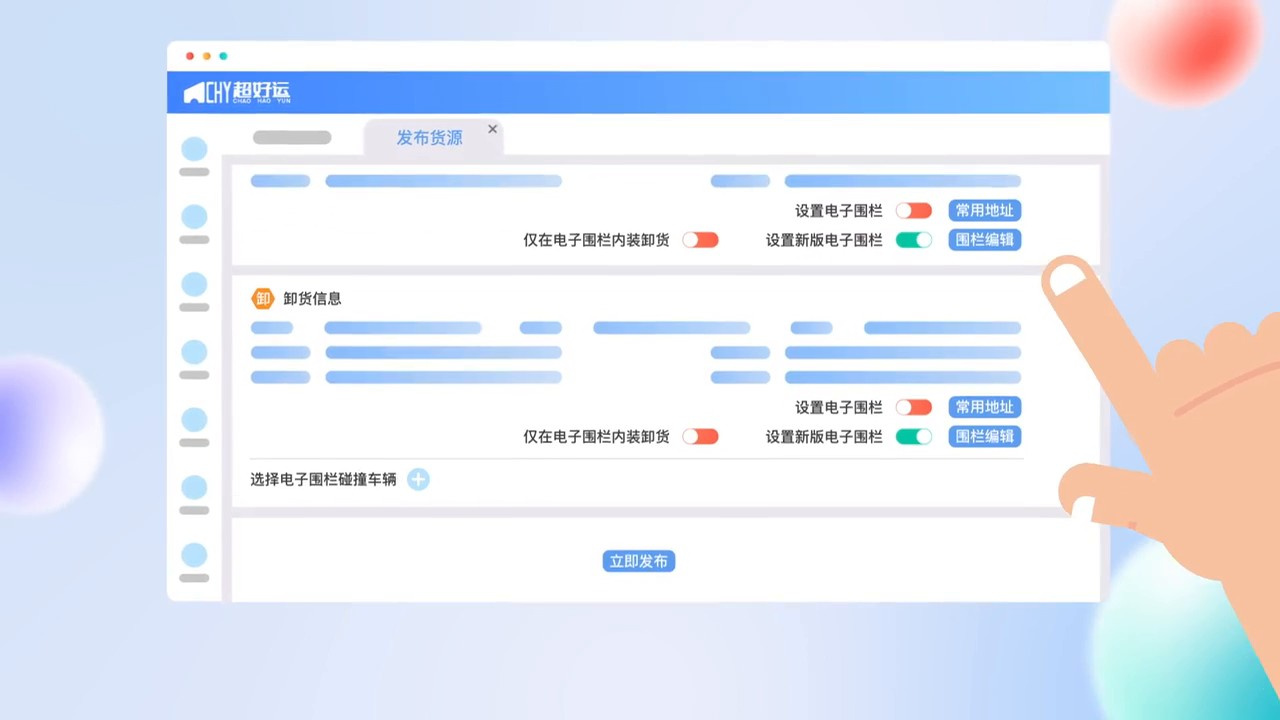Switch to the 发布货源 tab
1280x720 pixels.
[x=429, y=138]
